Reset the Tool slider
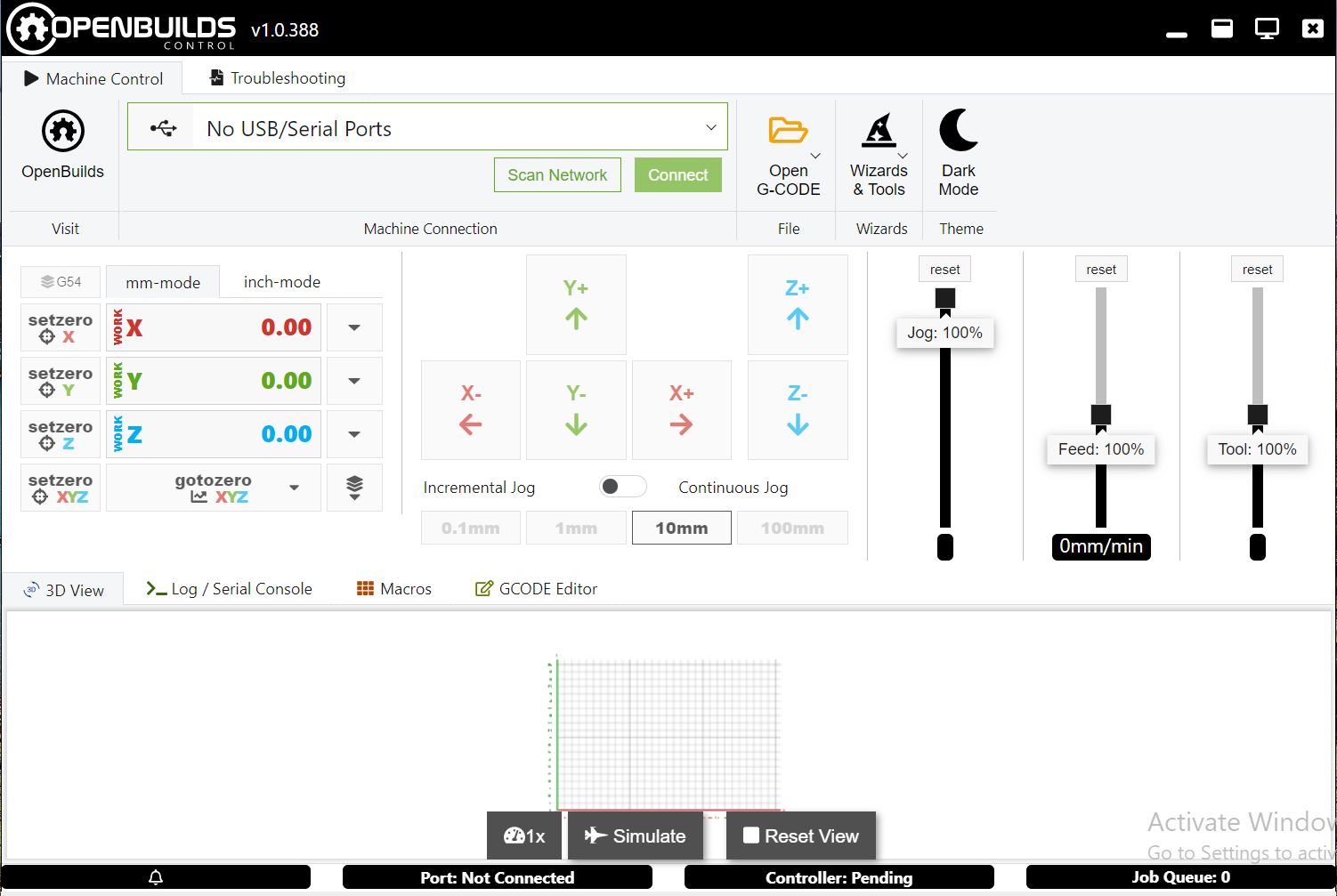This screenshot has height=896, width=1337. (x=1258, y=270)
